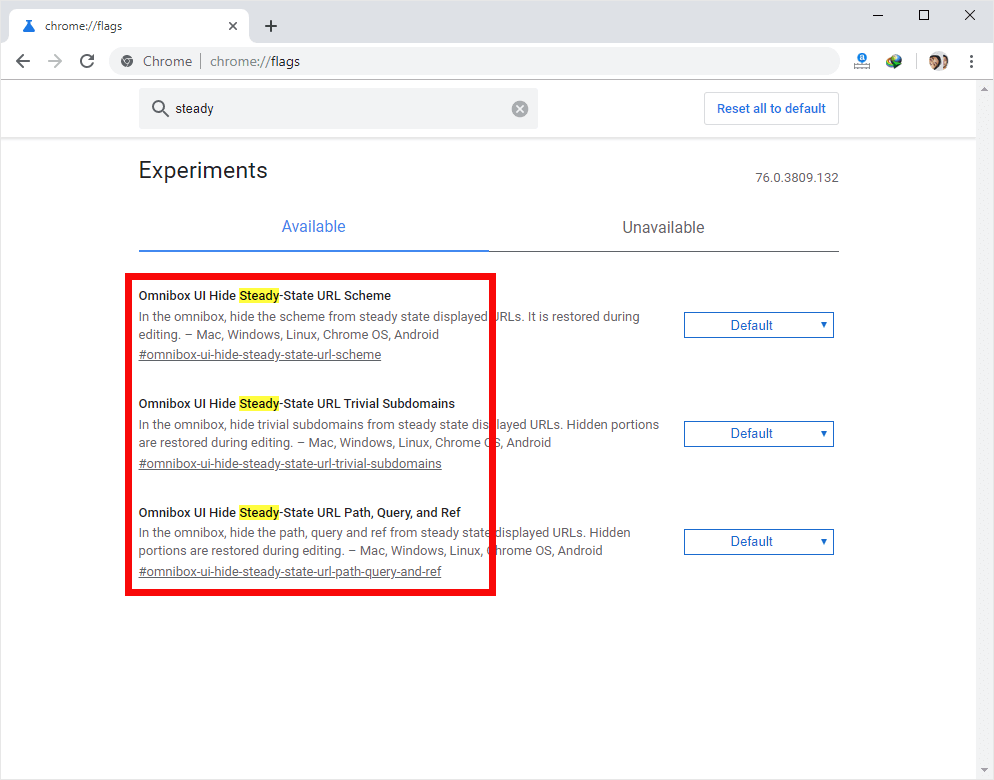Go back with the browser back arrow
The width and height of the screenshot is (994, 780).
click(x=23, y=62)
